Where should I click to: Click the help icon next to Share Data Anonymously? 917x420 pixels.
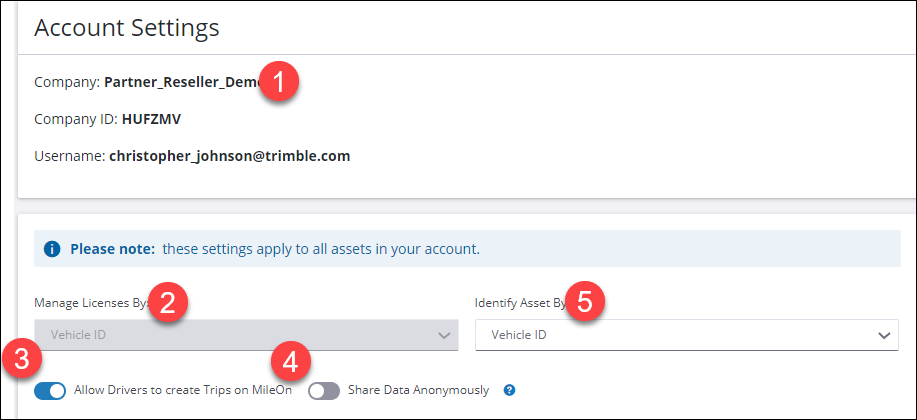(509, 390)
